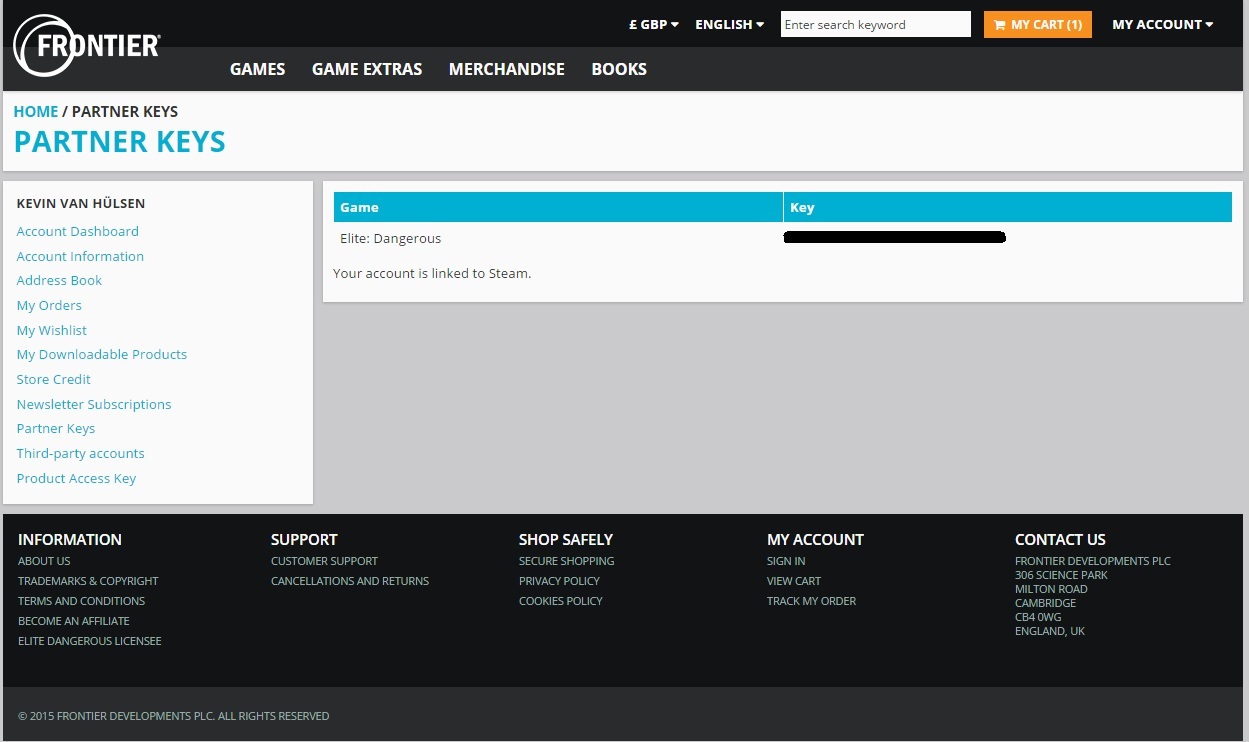This screenshot has width=1249, height=742.
Task: Open Elite Dangerous Licensee footer link
Action: pos(90,641)
